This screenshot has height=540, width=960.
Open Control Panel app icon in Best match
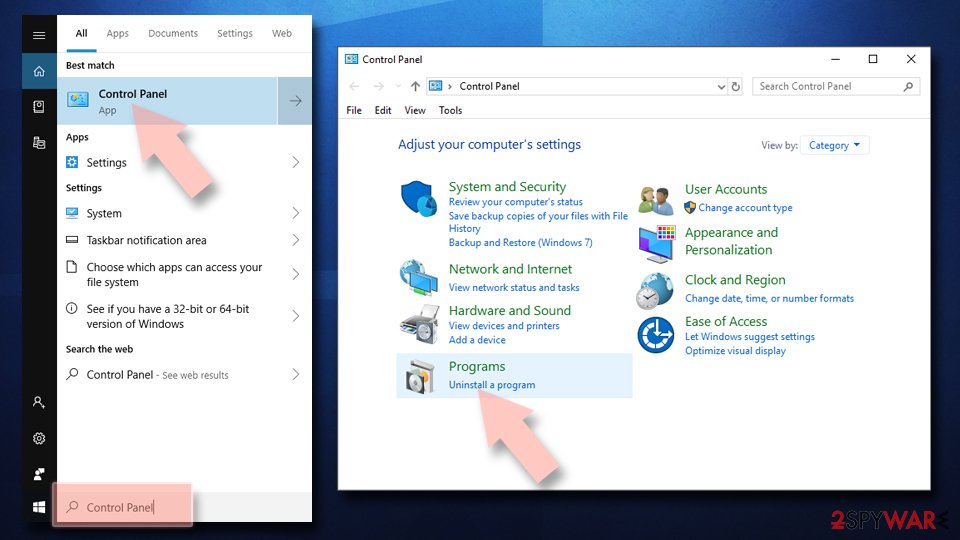click(x=78, y=100)
